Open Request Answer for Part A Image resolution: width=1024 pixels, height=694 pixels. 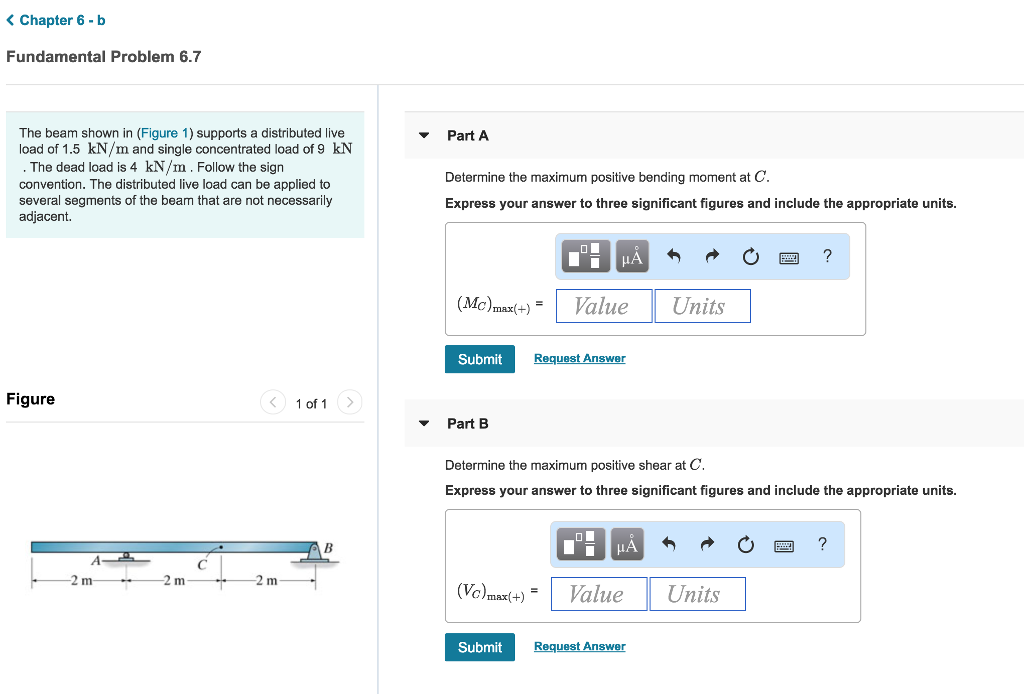click(579, 358)
